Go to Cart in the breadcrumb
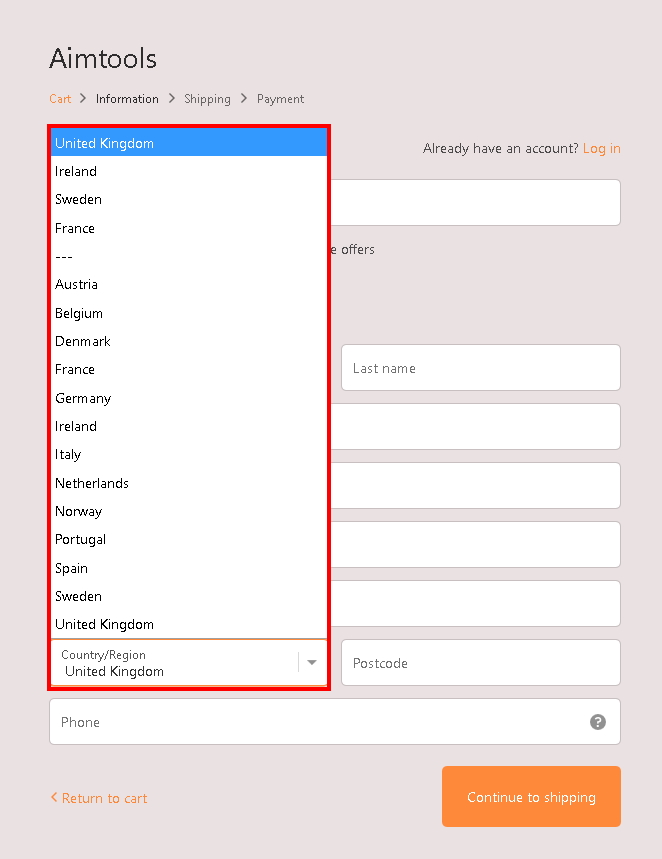Viewport: 662px width, 859px height. point(60,99)
